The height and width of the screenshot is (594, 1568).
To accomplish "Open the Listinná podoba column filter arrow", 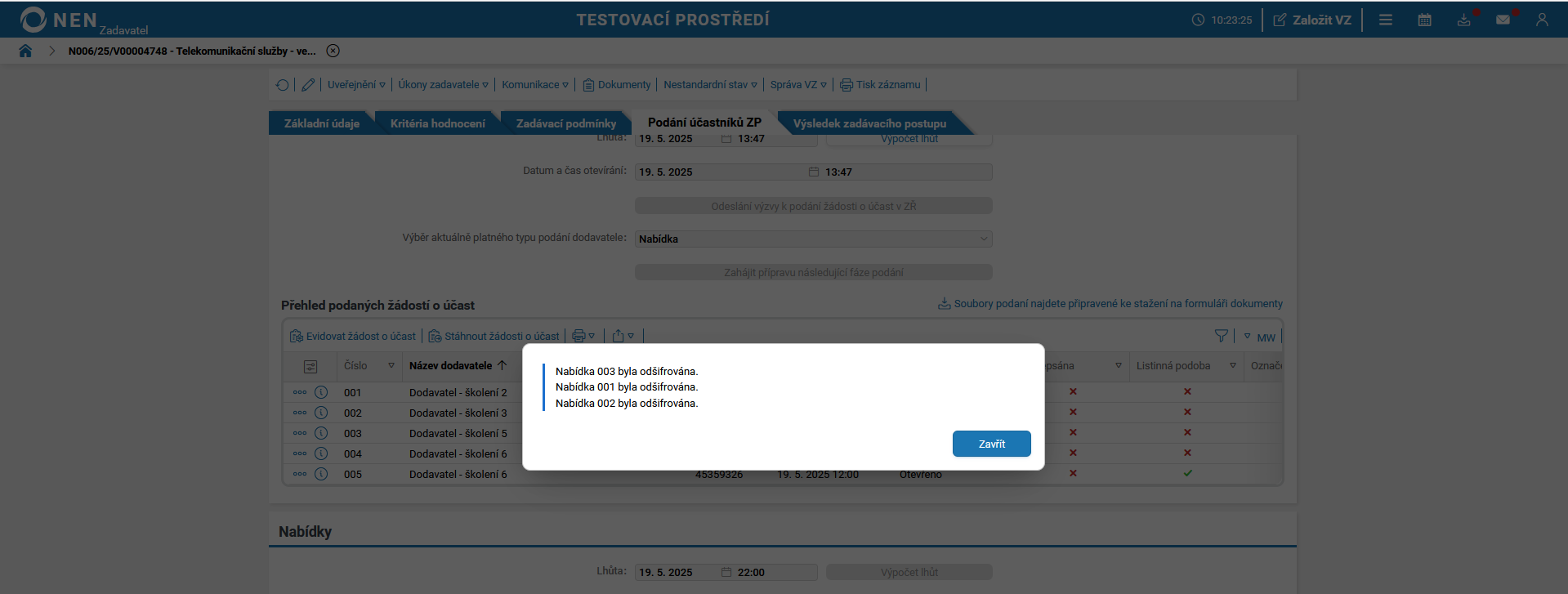I will click(x=1233, y=365).
